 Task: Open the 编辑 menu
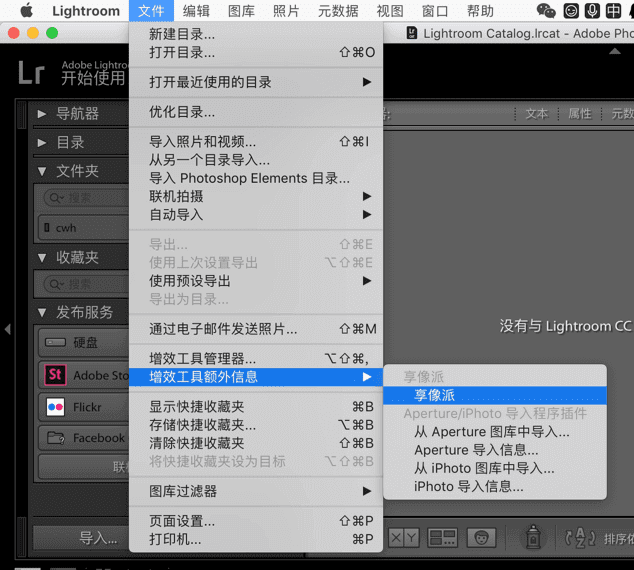[196, 11]
